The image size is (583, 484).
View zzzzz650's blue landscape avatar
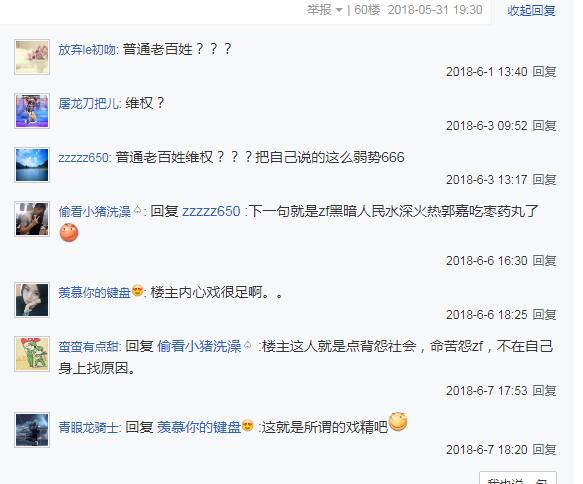[32, 165]
